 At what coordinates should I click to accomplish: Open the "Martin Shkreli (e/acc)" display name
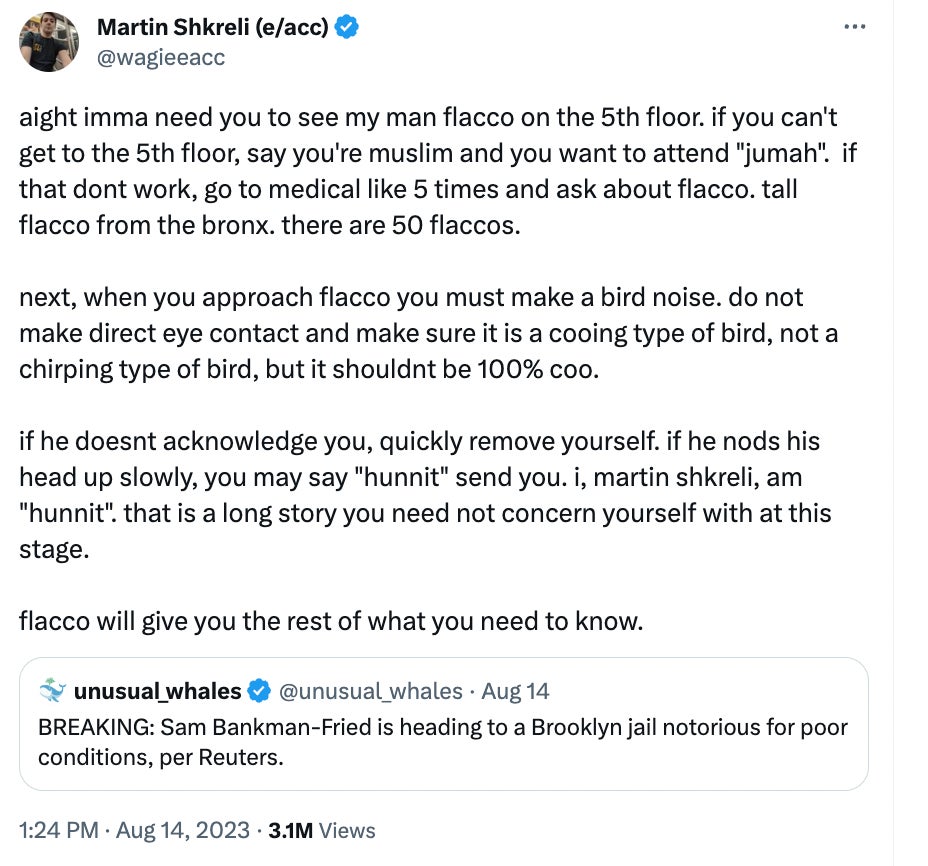(212, 28)
